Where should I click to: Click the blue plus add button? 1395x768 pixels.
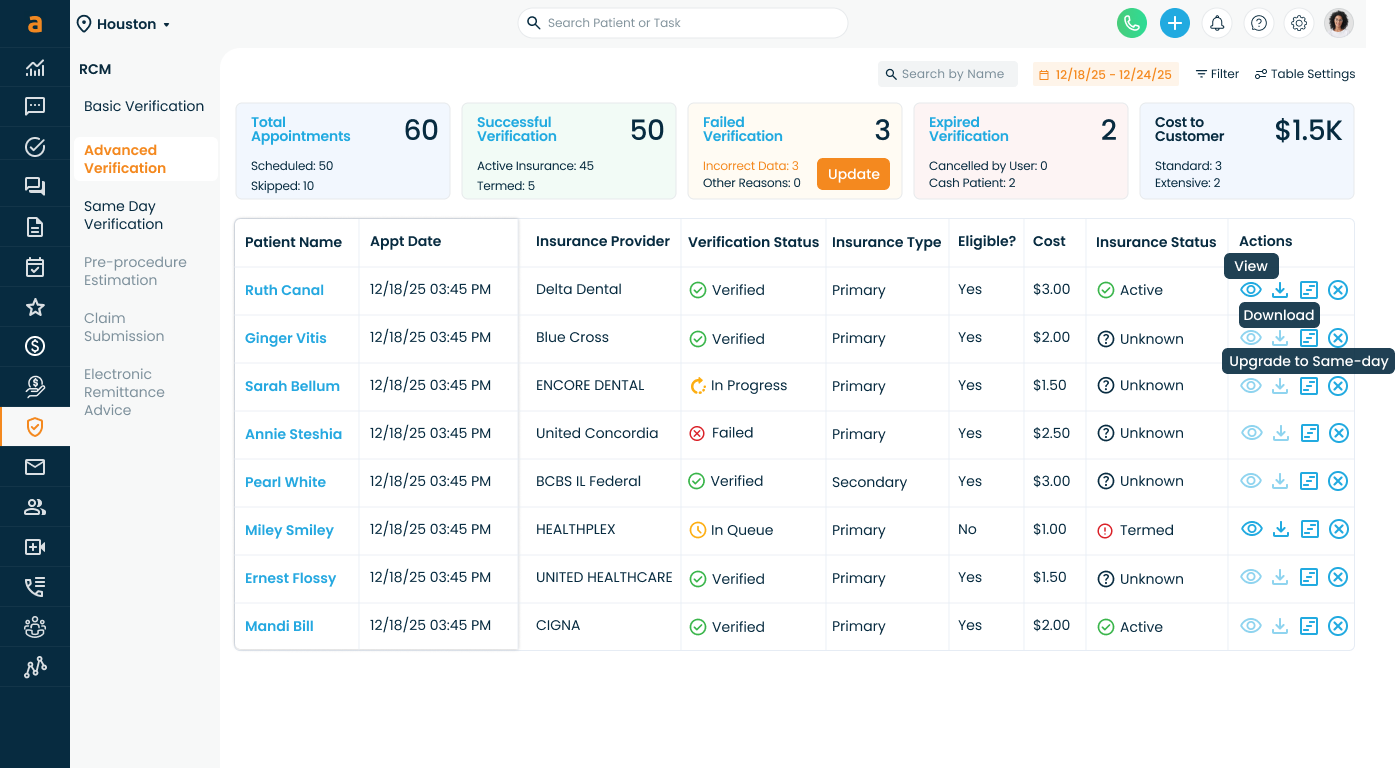pos(1174,23)
